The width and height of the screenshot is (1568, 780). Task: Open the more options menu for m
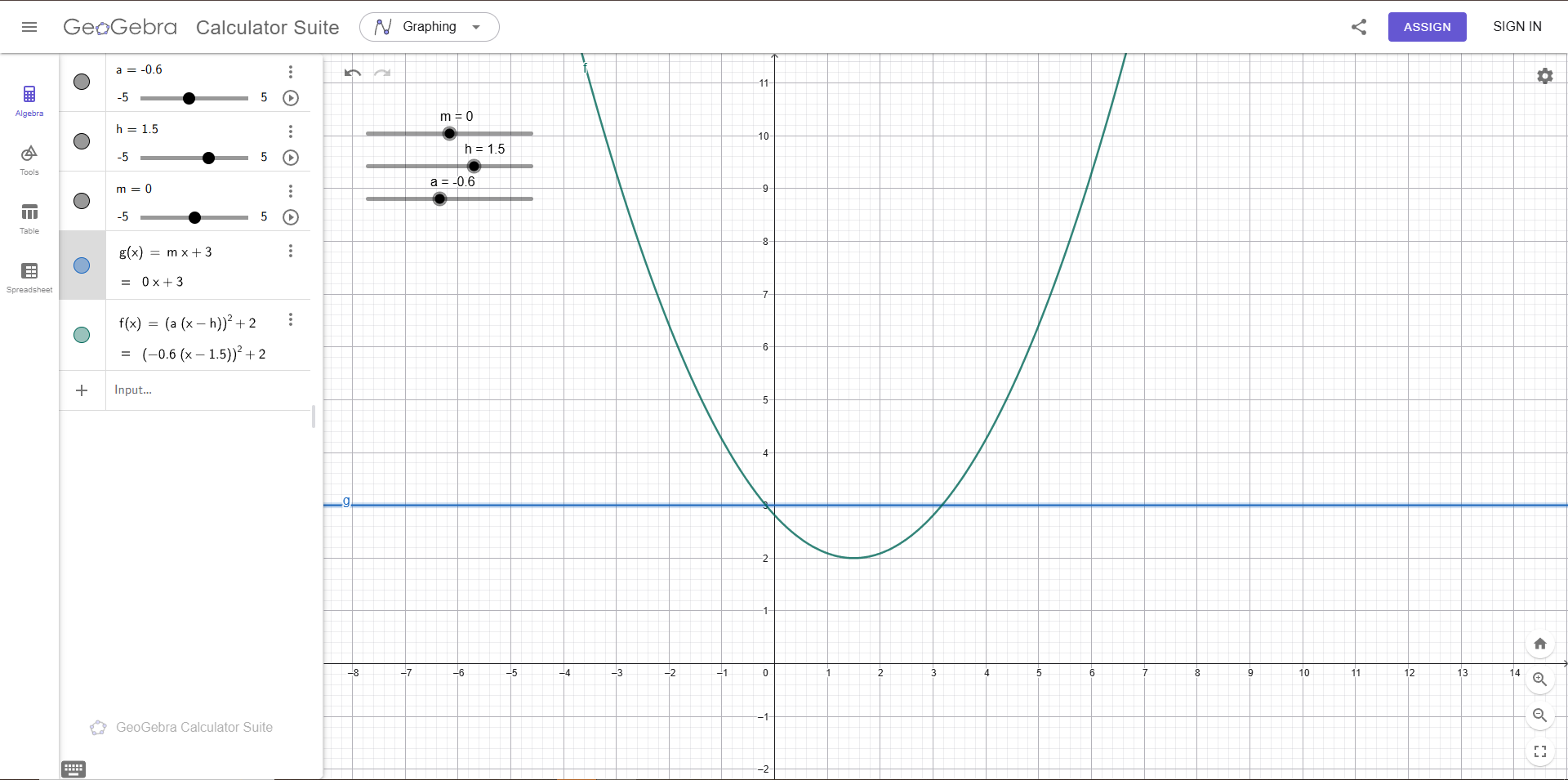(291, 191)
